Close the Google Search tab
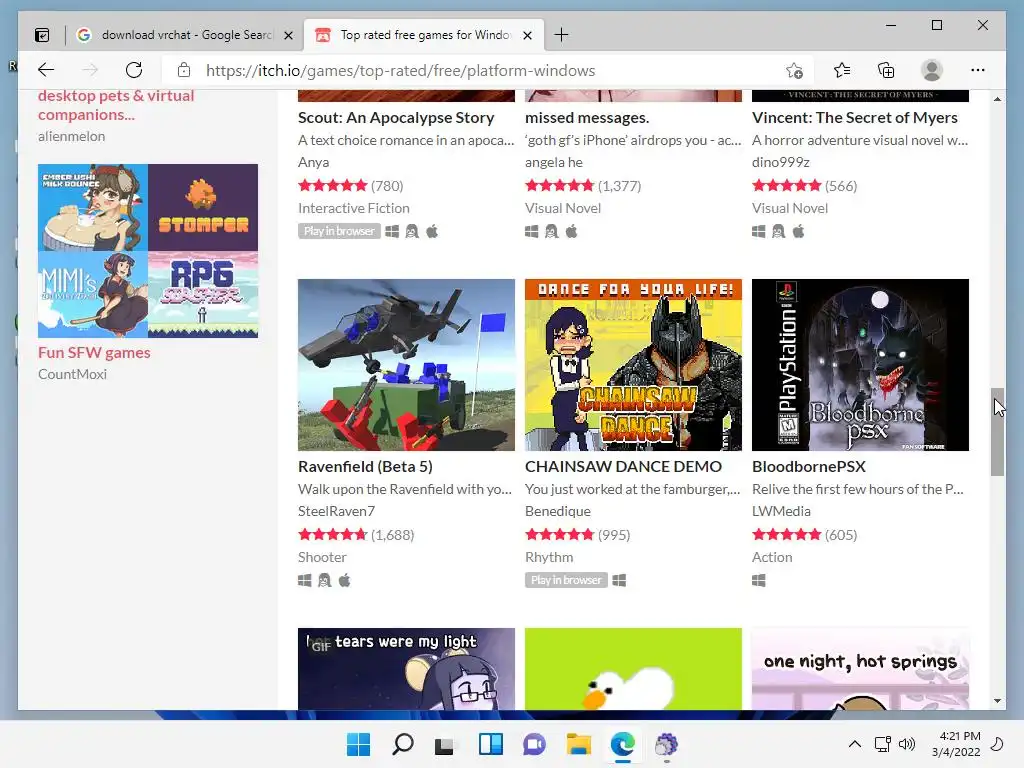Viewport: 1024px width, 768px height. click(x=288, y=35)
